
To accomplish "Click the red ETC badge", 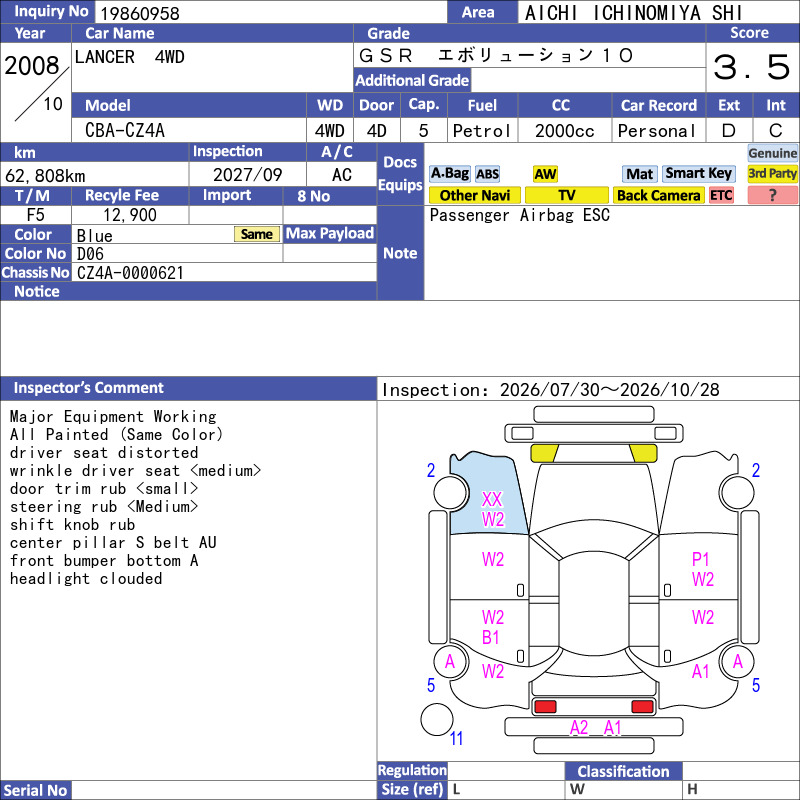I will click(721, 195).
